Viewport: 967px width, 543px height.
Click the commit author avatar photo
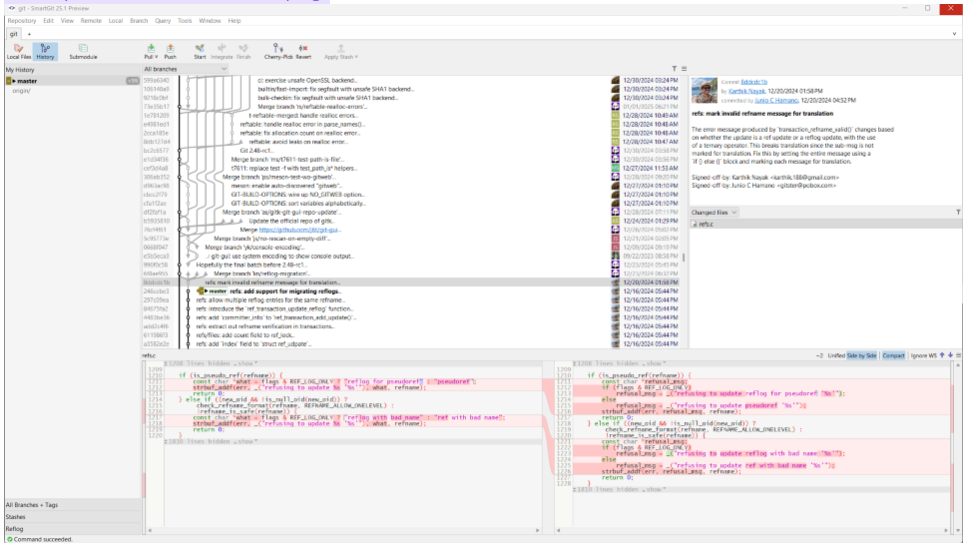(704, 91)
